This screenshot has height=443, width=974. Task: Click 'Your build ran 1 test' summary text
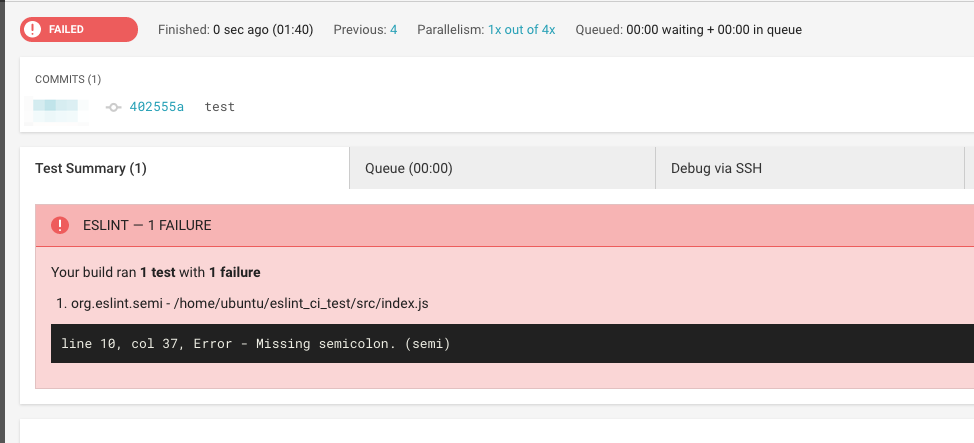click(155, 272)
